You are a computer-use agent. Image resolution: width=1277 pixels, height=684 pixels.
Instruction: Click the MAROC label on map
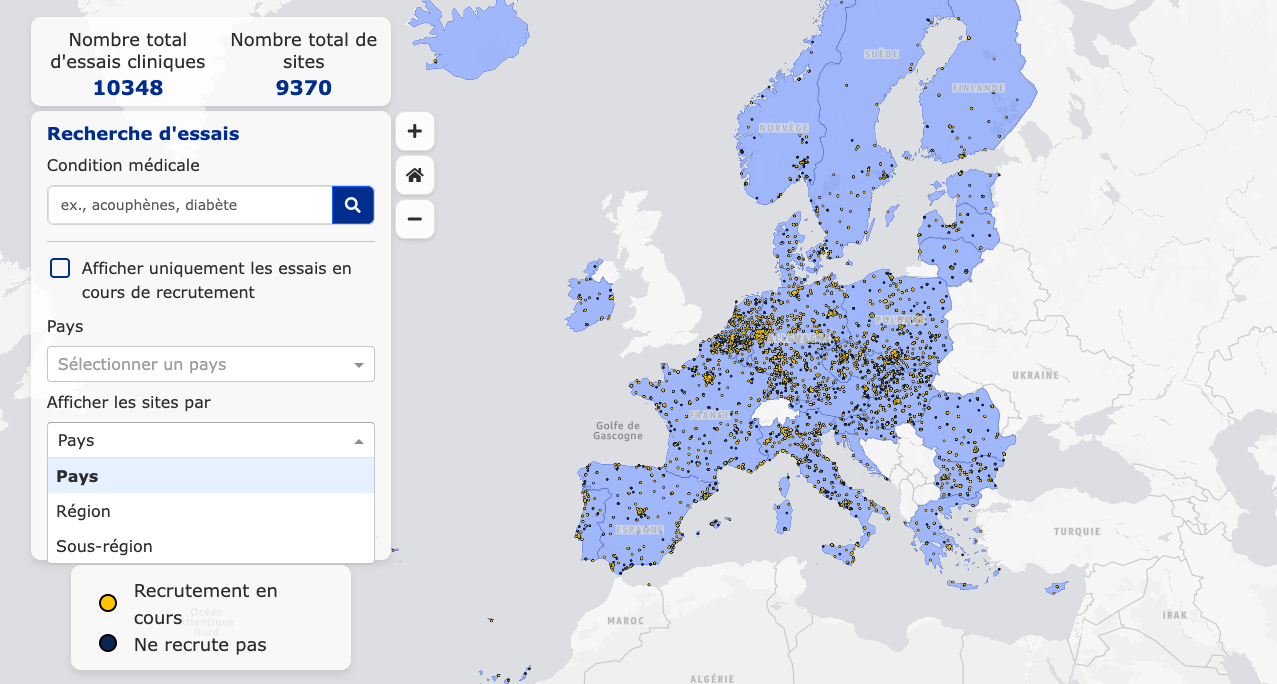click(x=626, y=621)
